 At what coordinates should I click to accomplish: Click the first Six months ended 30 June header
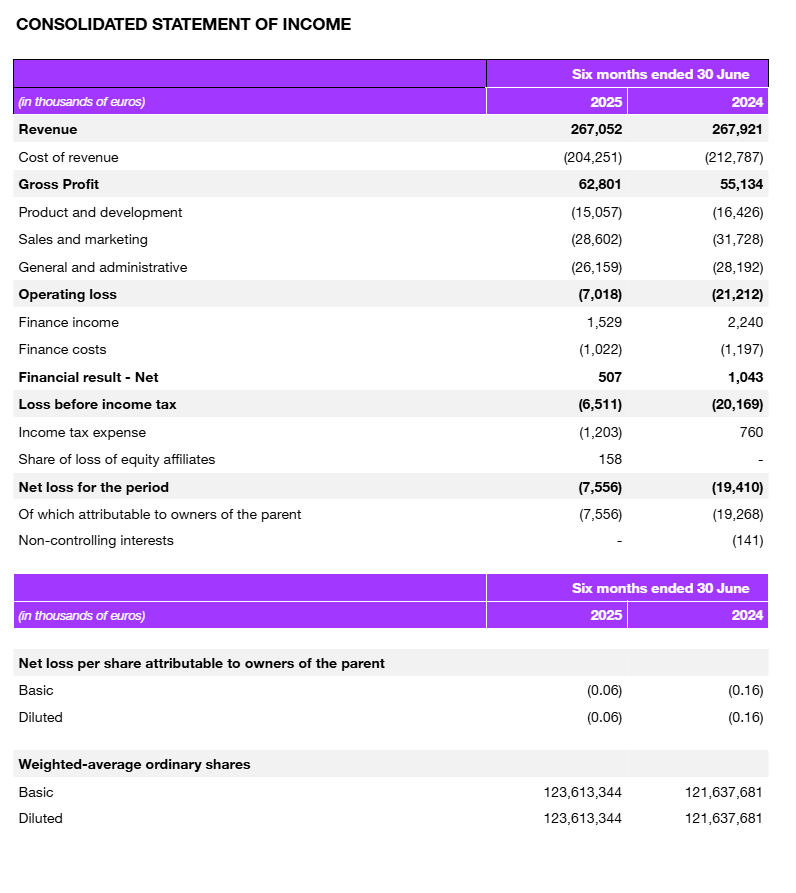pos(660,74)
